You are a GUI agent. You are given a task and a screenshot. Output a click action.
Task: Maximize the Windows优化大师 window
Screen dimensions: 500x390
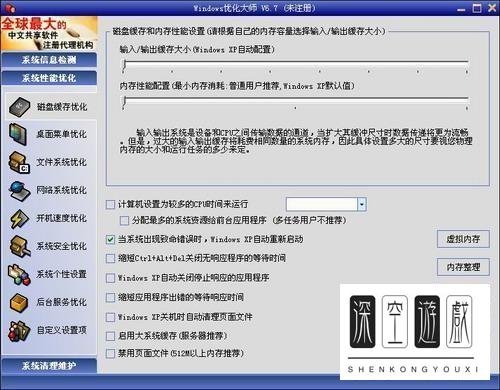coord(477,8)
